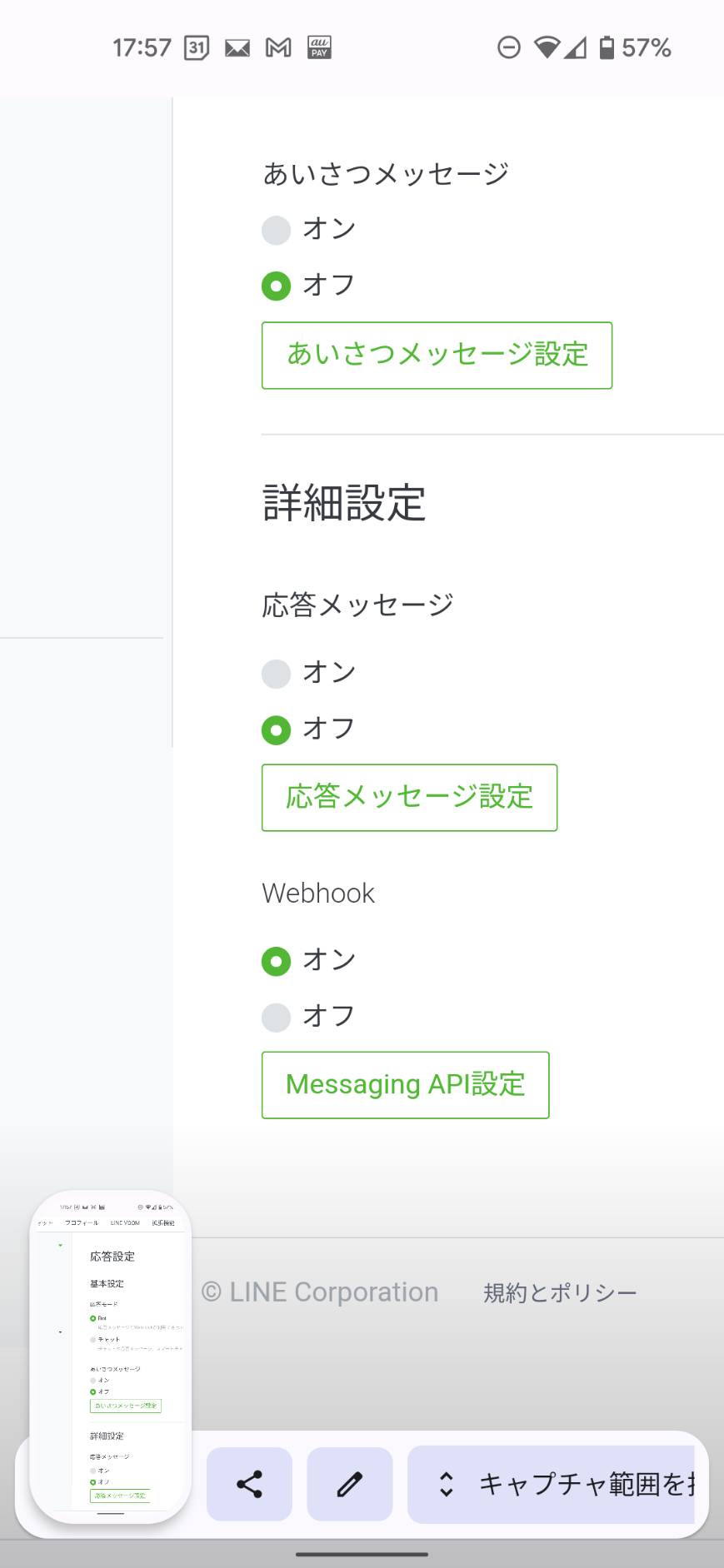Open the calendar notification icon in status bar

click(197, 47)
